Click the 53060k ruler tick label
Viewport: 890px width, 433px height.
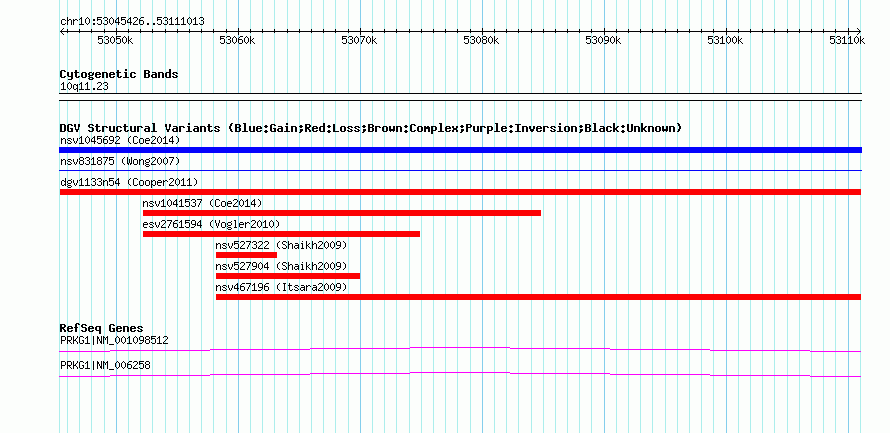tap(237, 40)
